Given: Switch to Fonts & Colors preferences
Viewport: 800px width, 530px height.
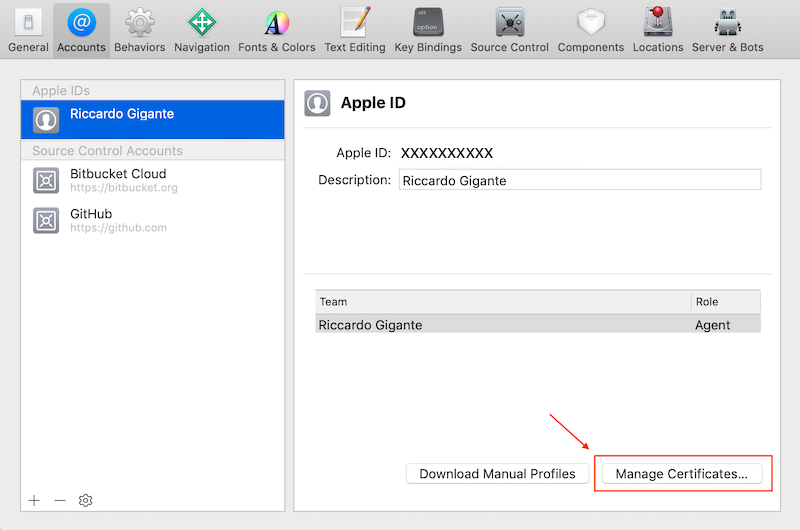Looking at the screenshot, I should coord(277,30).
